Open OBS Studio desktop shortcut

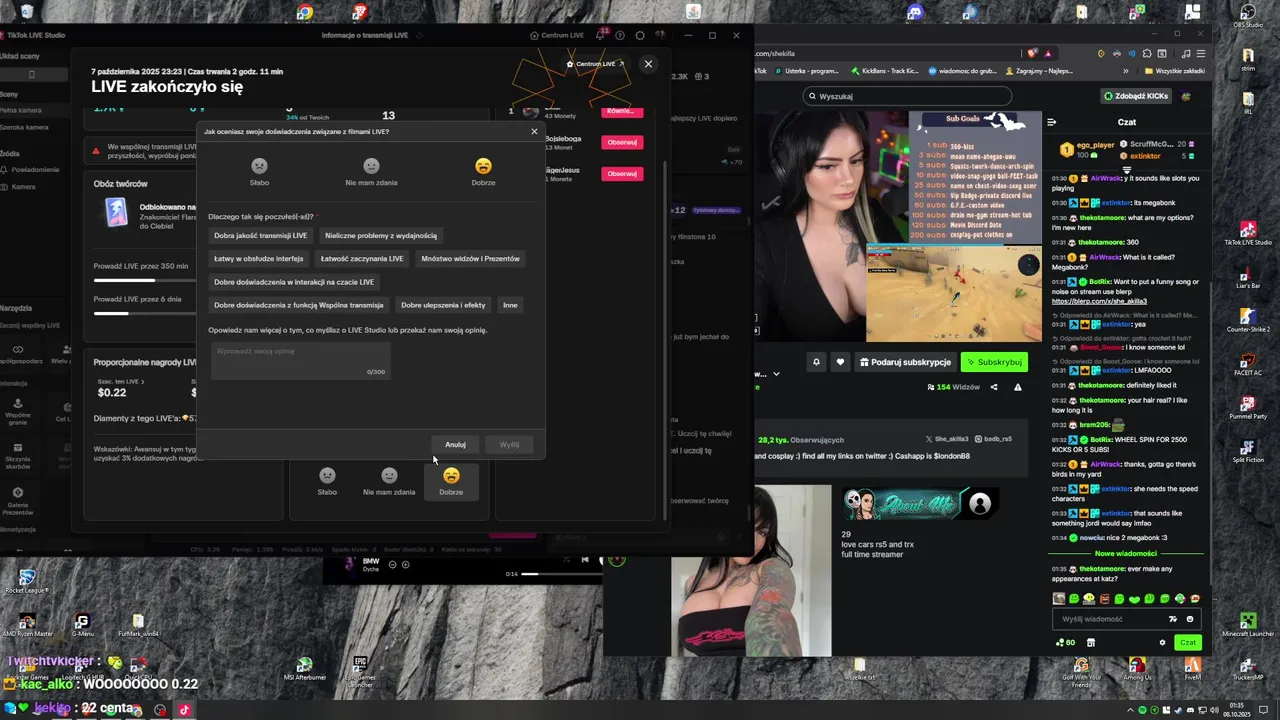(1248, 15)
